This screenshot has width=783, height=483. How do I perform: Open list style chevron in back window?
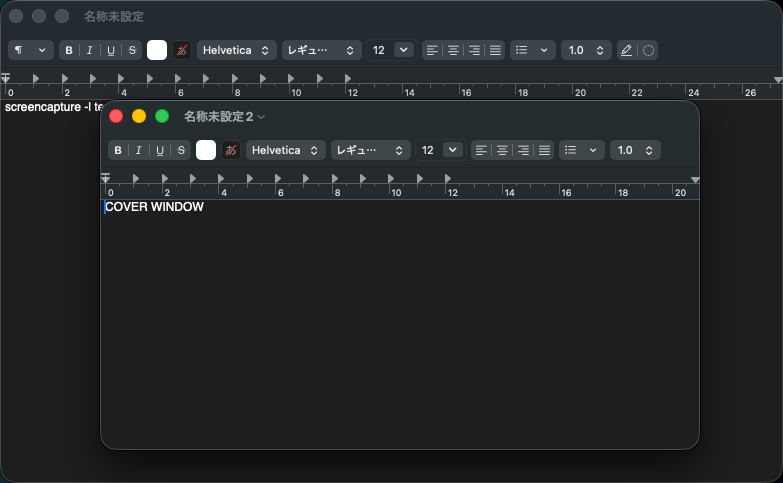click(544, 50)
